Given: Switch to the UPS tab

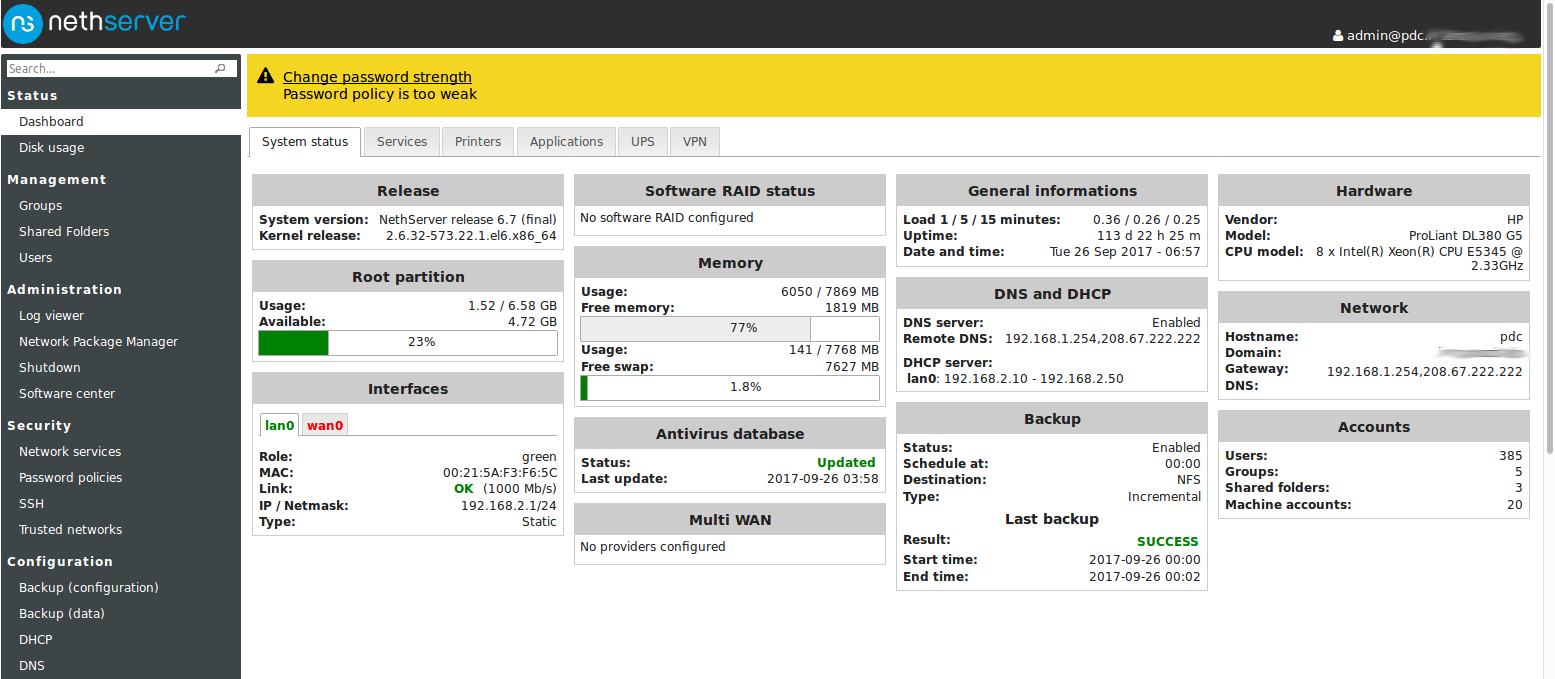Looking at the screenshot, I should coord(642,141).
